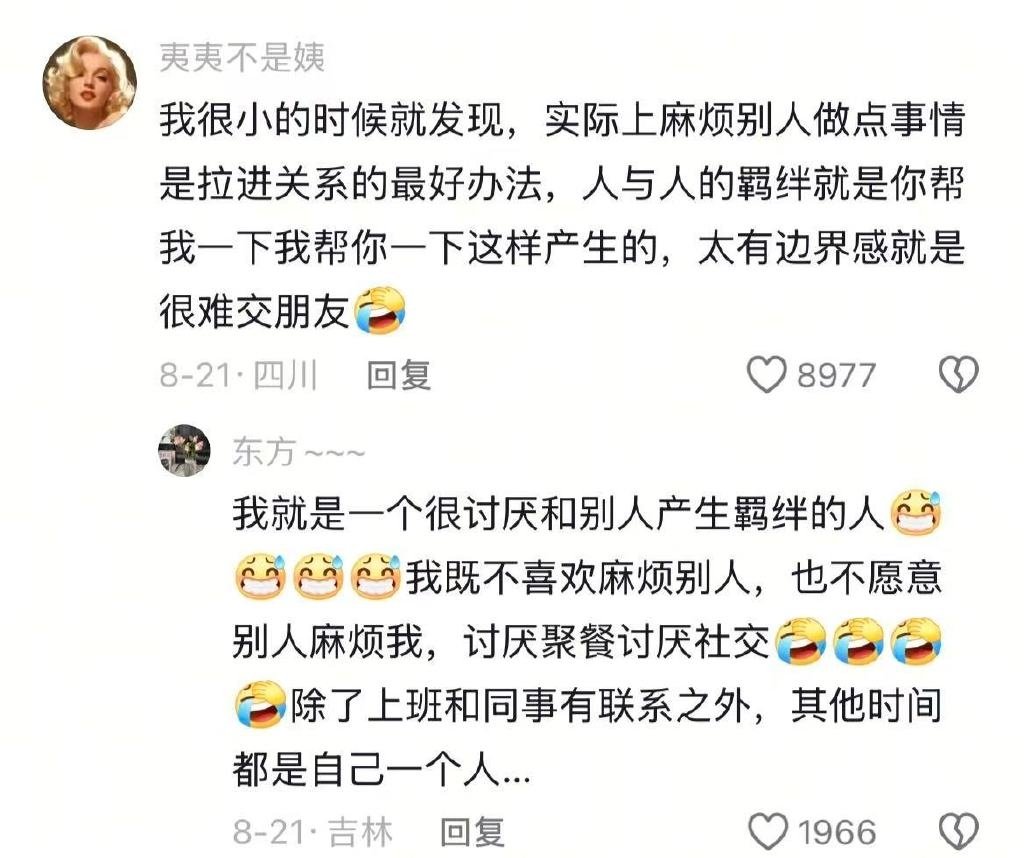Click the 8-21·四川 timestamp
The image size is (1024, 858).
click(x=239, y=375)
